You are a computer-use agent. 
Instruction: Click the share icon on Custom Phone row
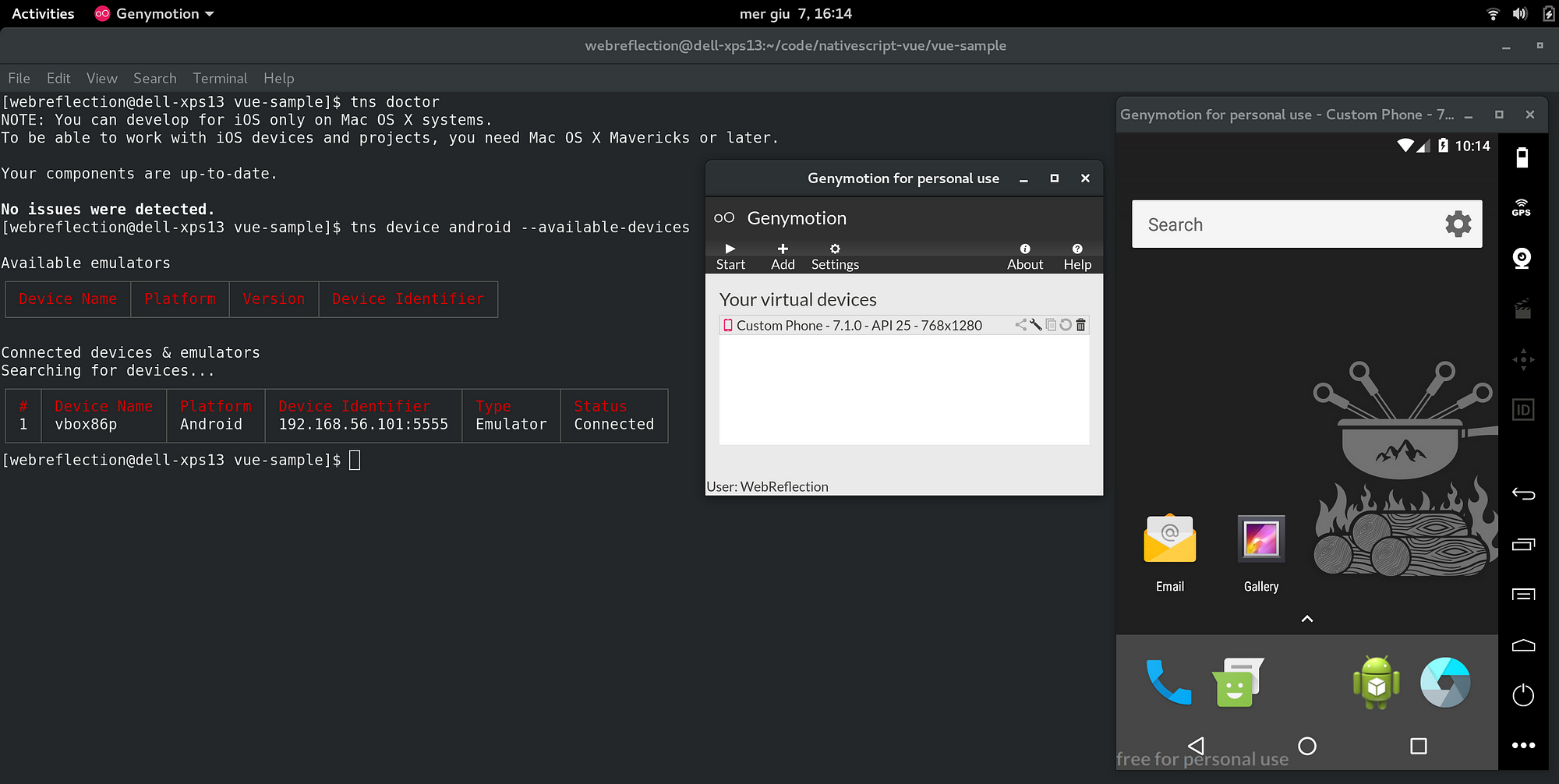[x=1021, y=325]
